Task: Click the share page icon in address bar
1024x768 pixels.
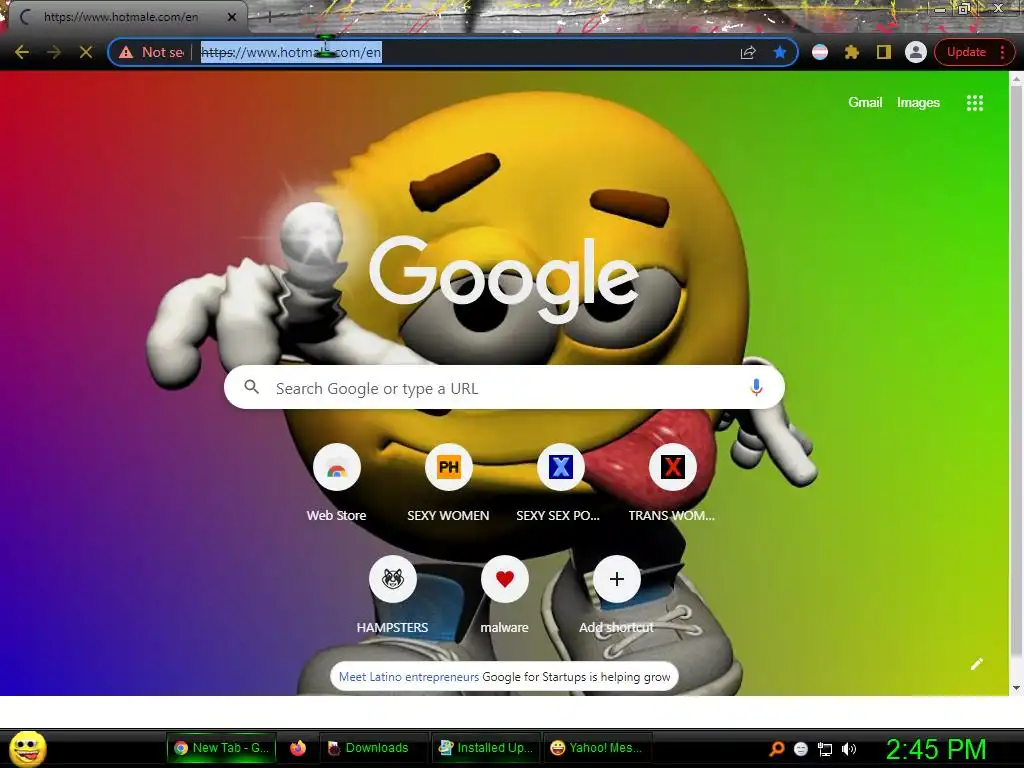Action: pyautogui.click(x=748, y=52)
